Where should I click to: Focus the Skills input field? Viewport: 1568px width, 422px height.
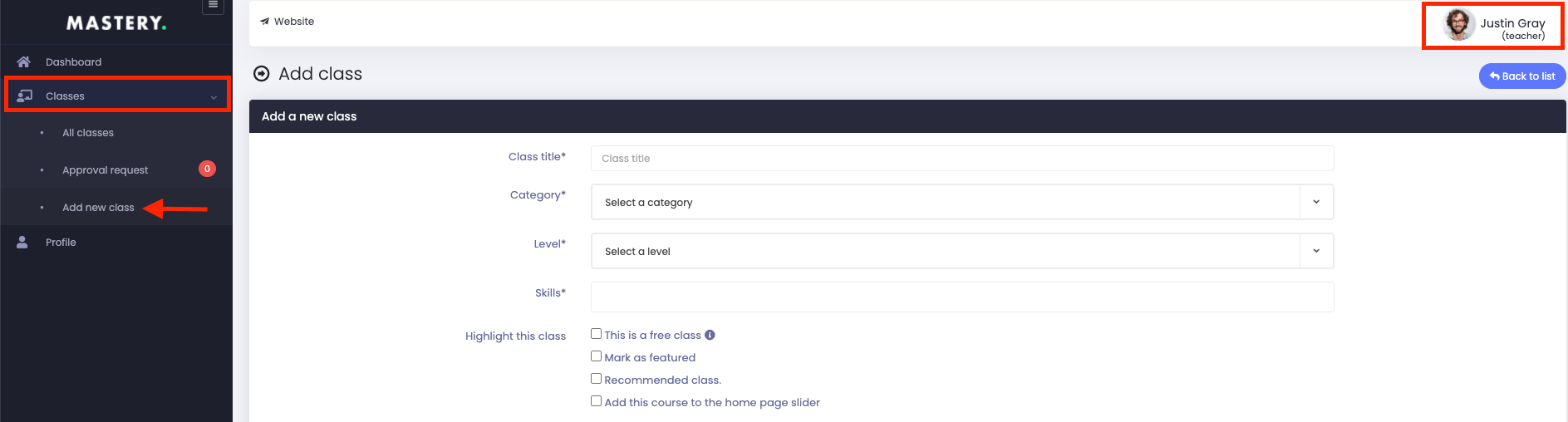962,297
